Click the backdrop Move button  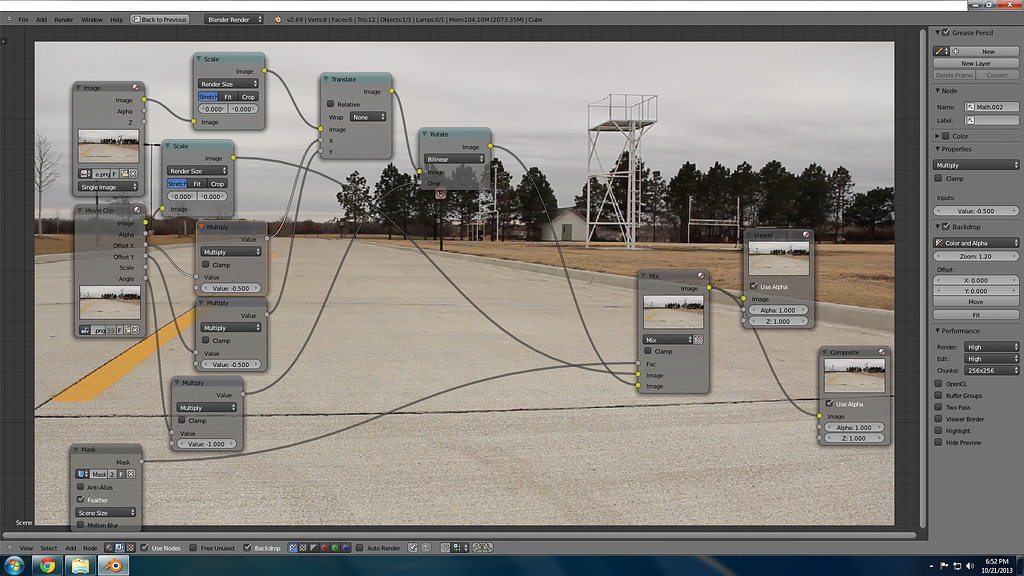[x=976, y=302]
